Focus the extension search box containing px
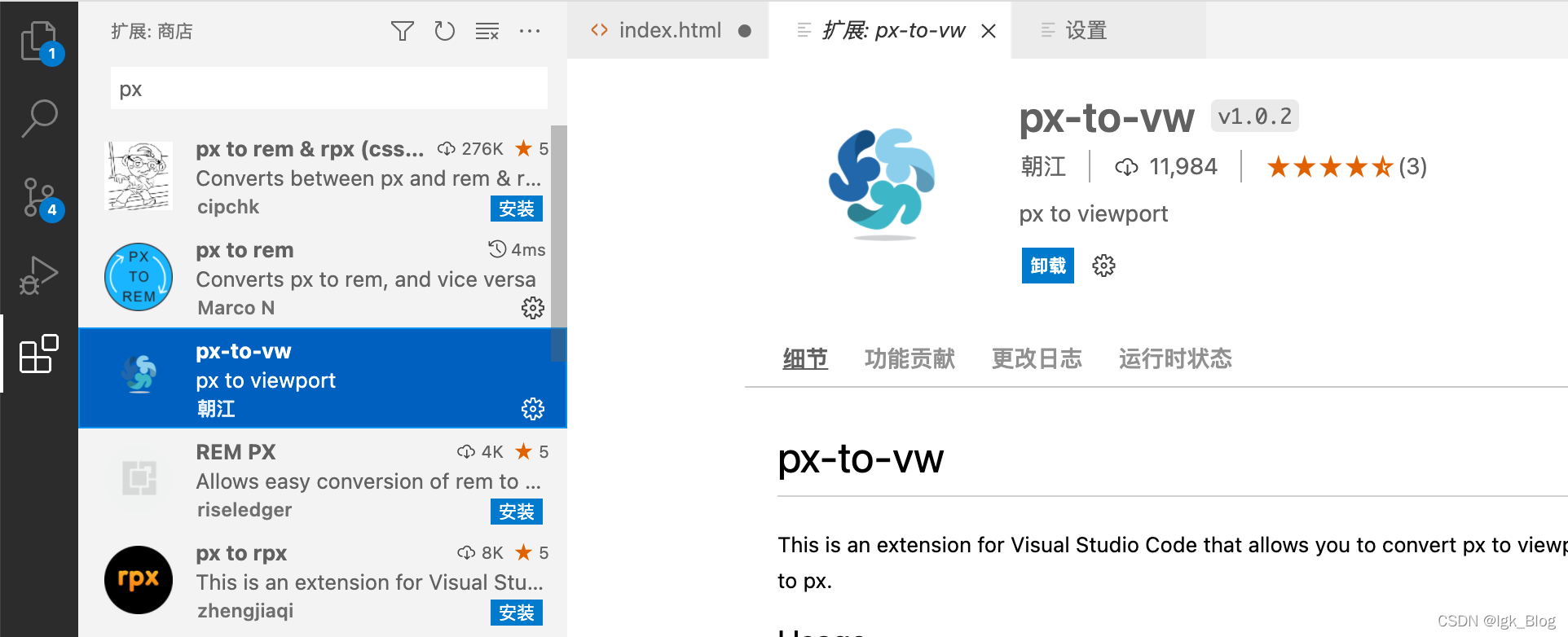1568x637 pixels. (329, 89)
